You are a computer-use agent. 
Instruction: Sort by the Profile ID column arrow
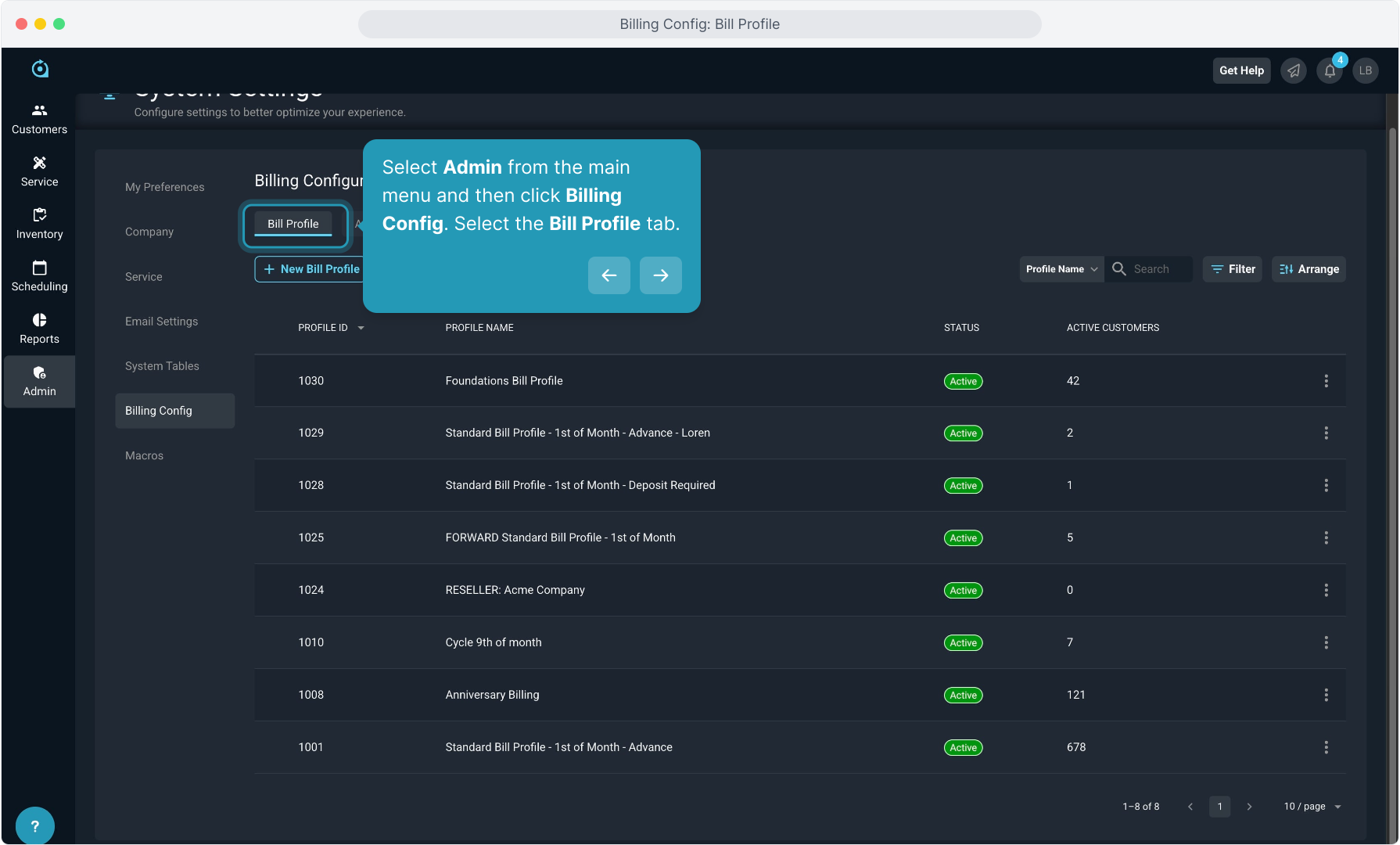click(361, 328)
